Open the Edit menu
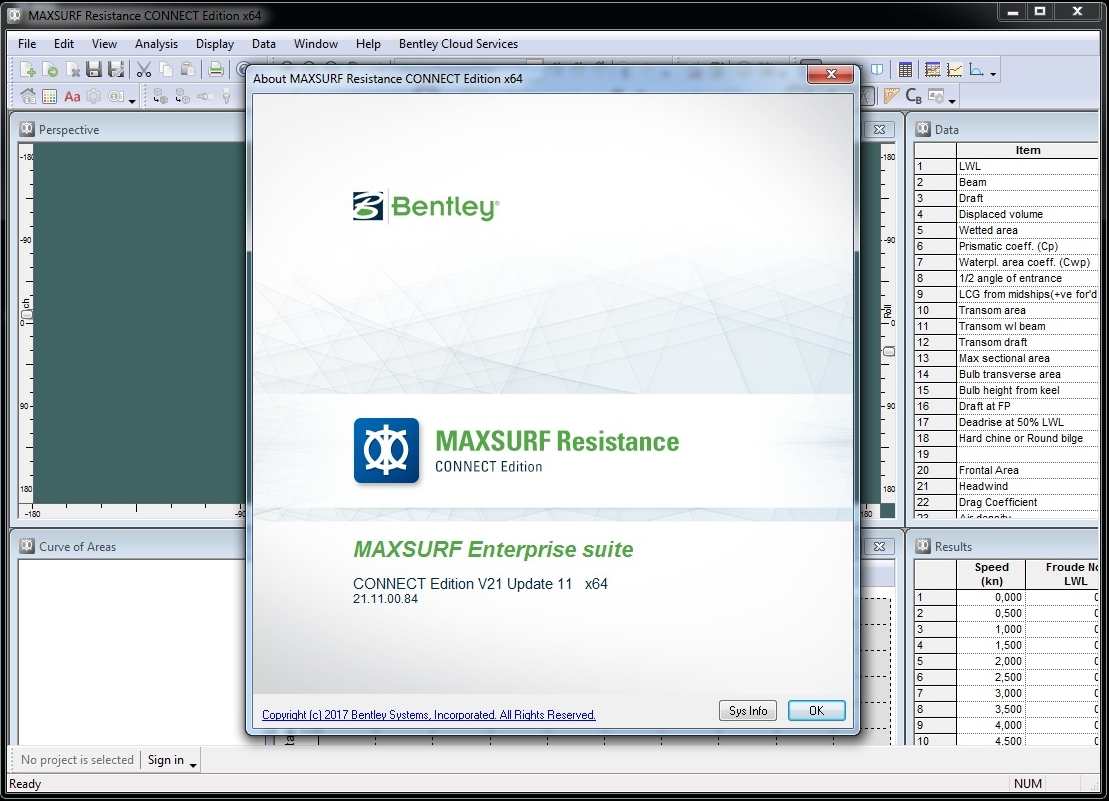 tap(64, 44)
